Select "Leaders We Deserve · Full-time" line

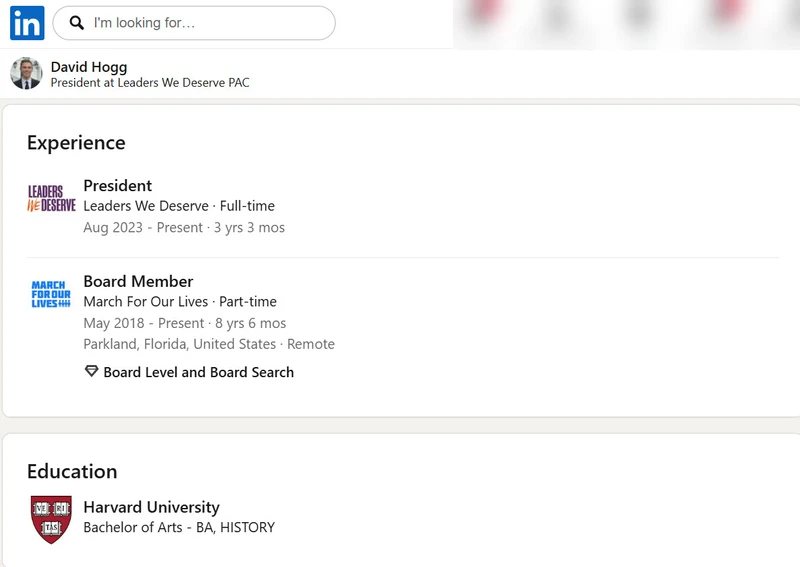pos(179,206)
